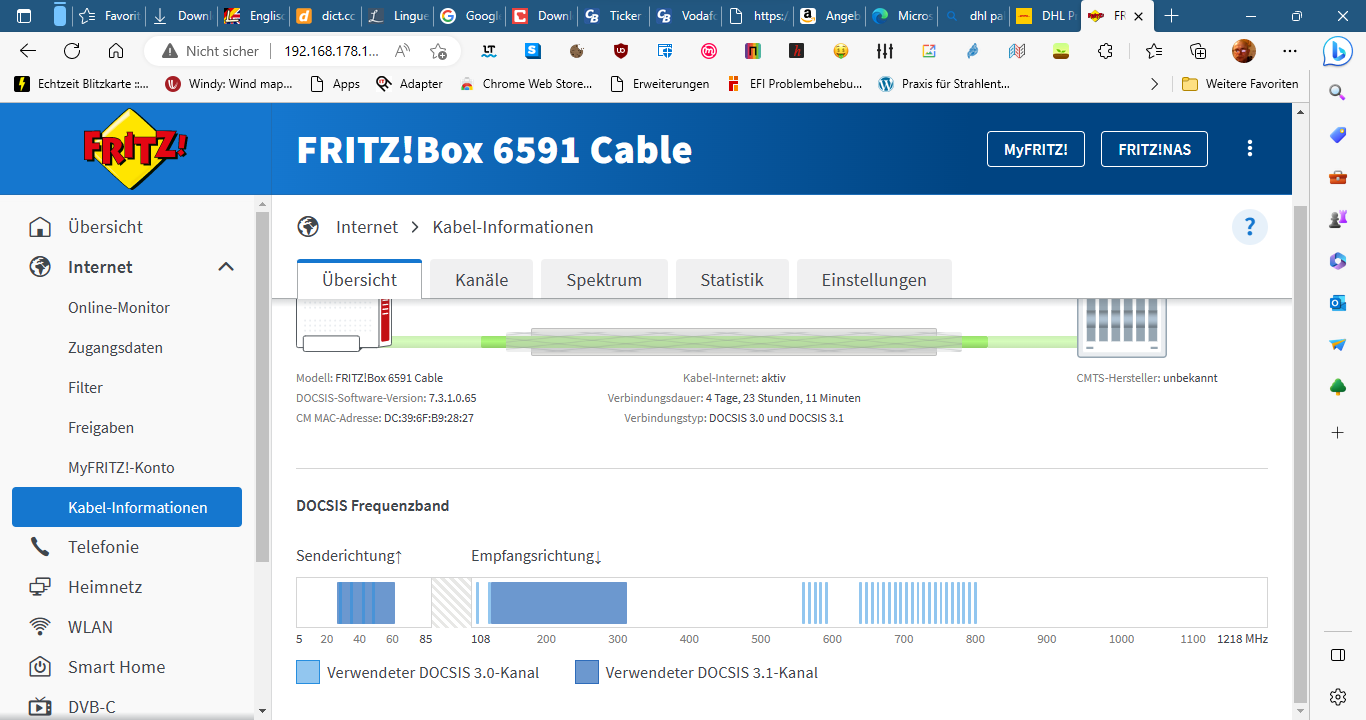Screen dimensions: 1366x720
Task: Click the DOCSIS 3.1-Kanal legend swatch
Action: coord(587,672)
